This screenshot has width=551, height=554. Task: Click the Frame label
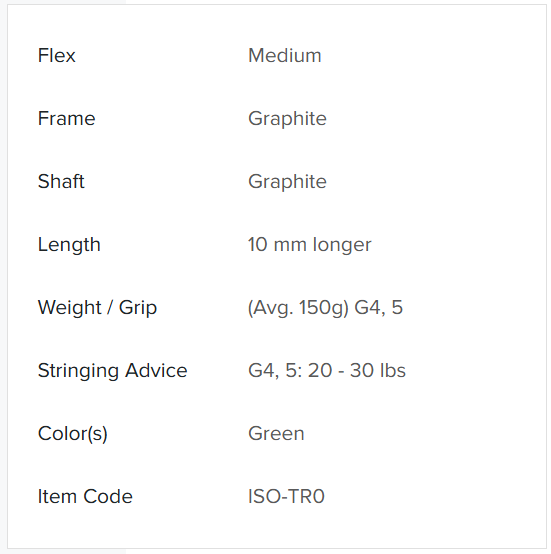pos(66,118)
